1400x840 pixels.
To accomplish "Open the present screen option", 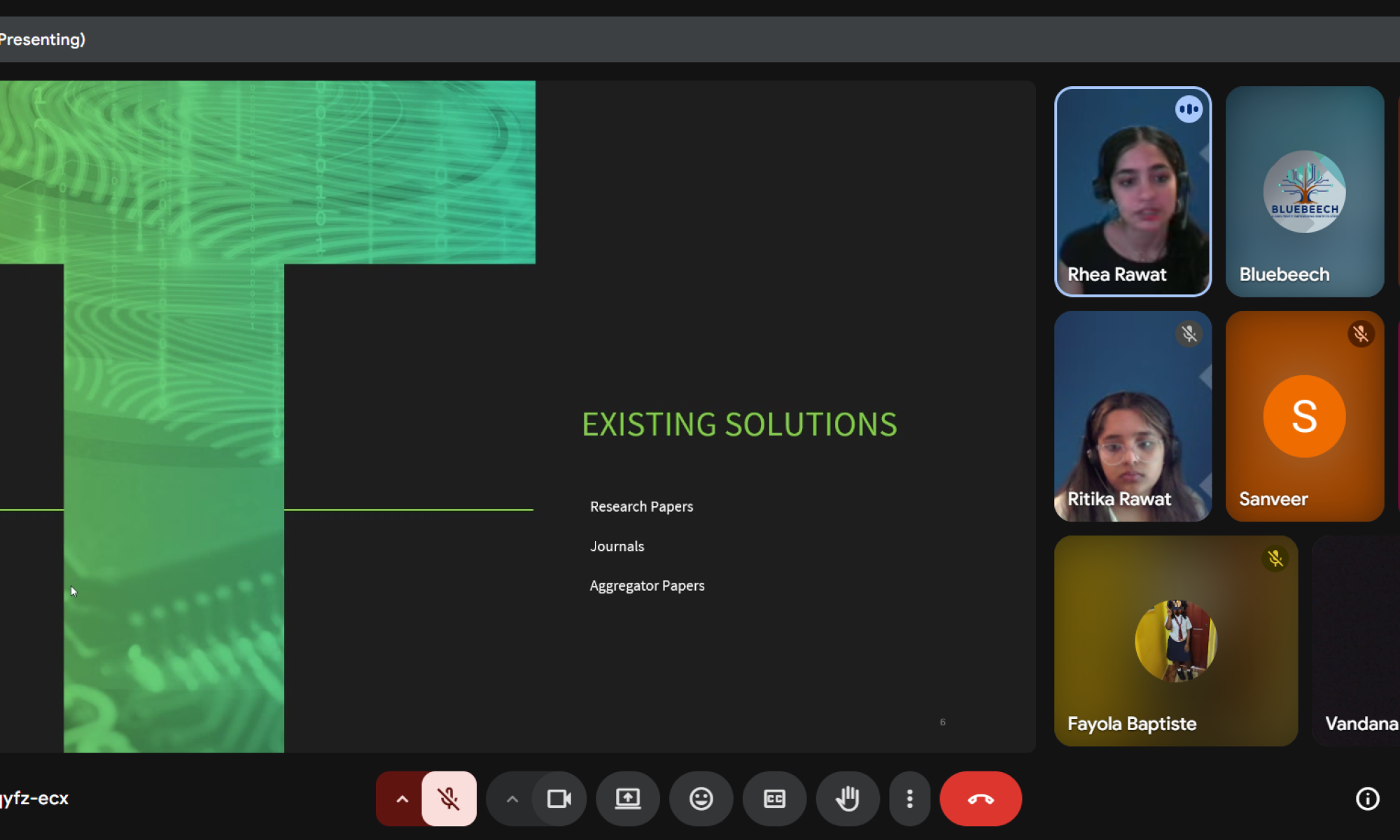I will (628, 799).
